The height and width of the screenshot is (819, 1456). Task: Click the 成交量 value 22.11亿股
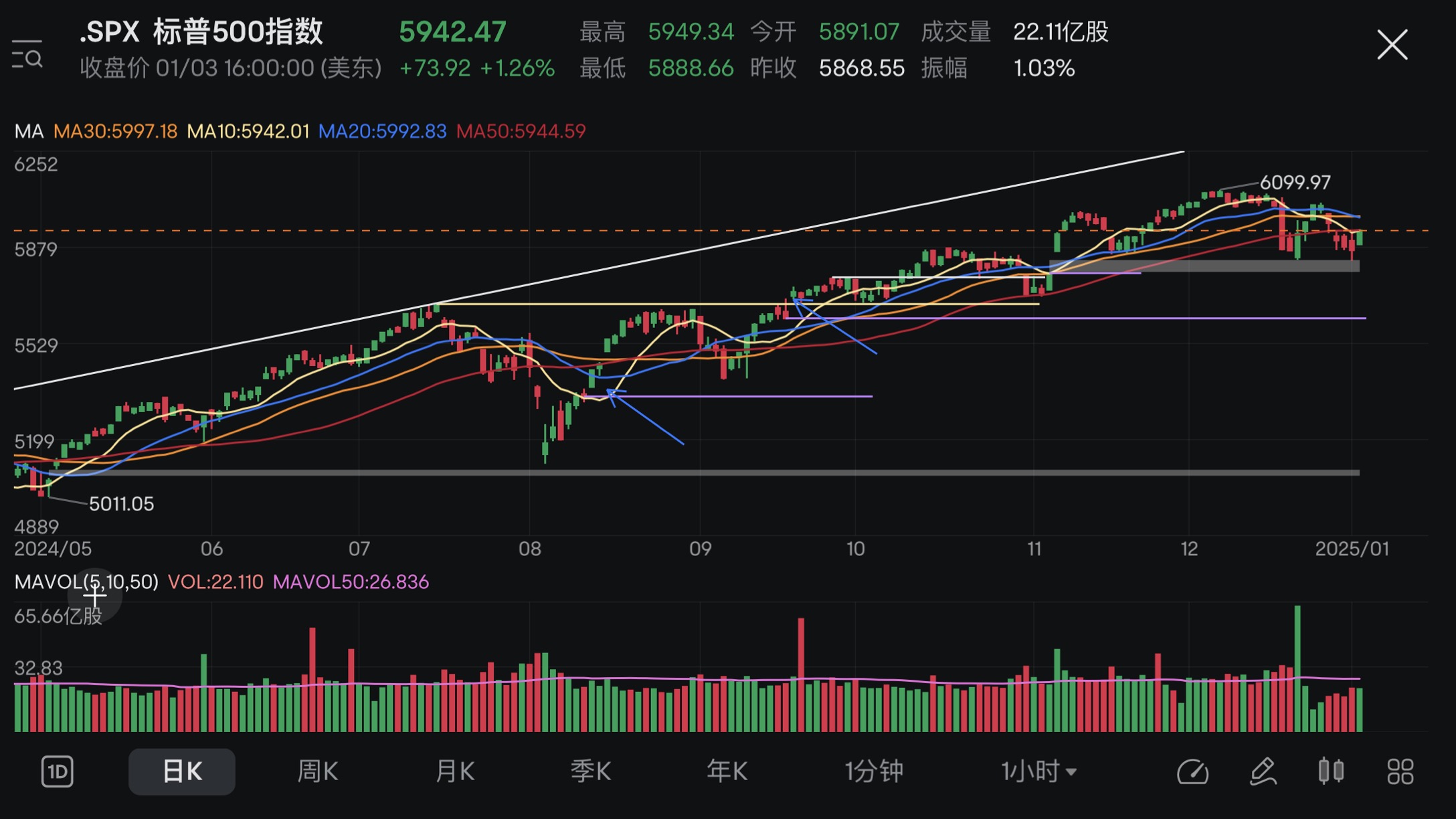click(1061, 31)
